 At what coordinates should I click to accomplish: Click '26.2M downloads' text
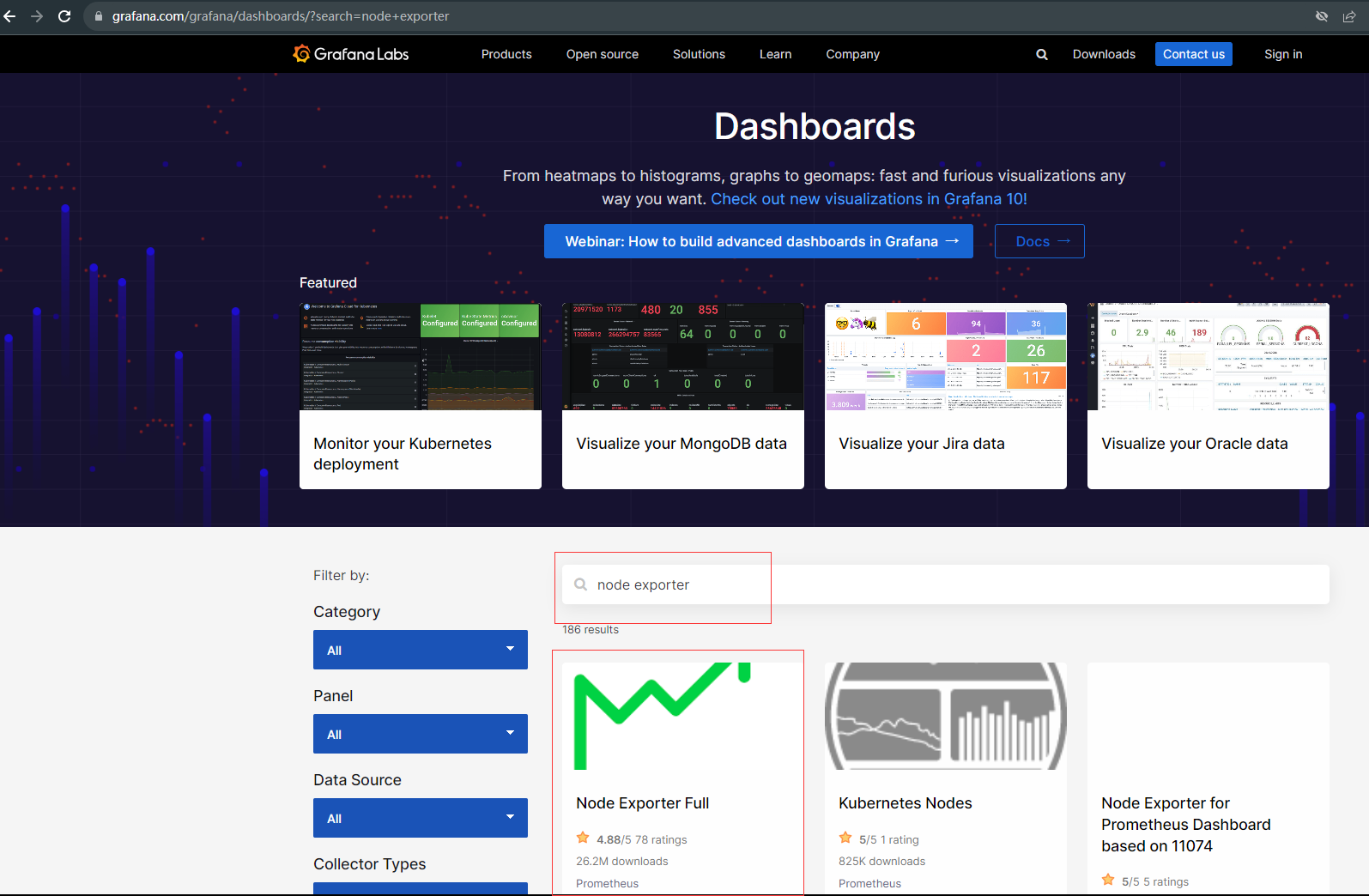point(622,861)
